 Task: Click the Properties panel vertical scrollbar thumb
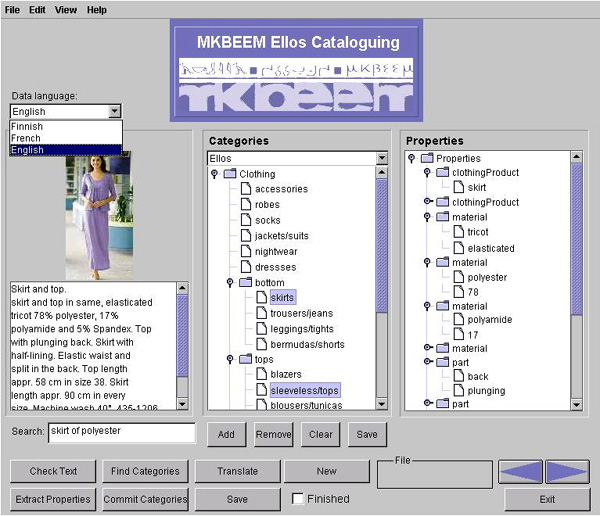click(576, 239)
